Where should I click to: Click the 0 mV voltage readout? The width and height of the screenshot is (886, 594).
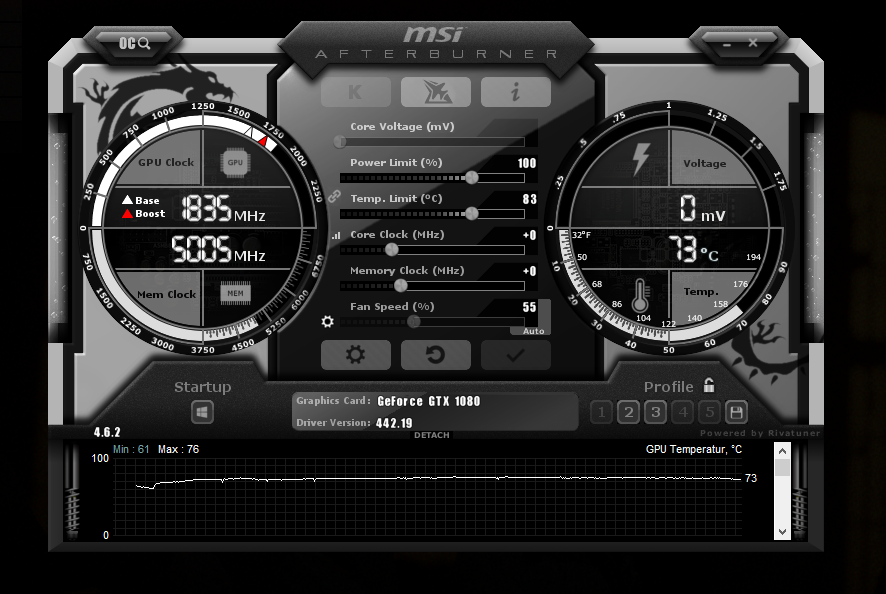tap(702, 209)
